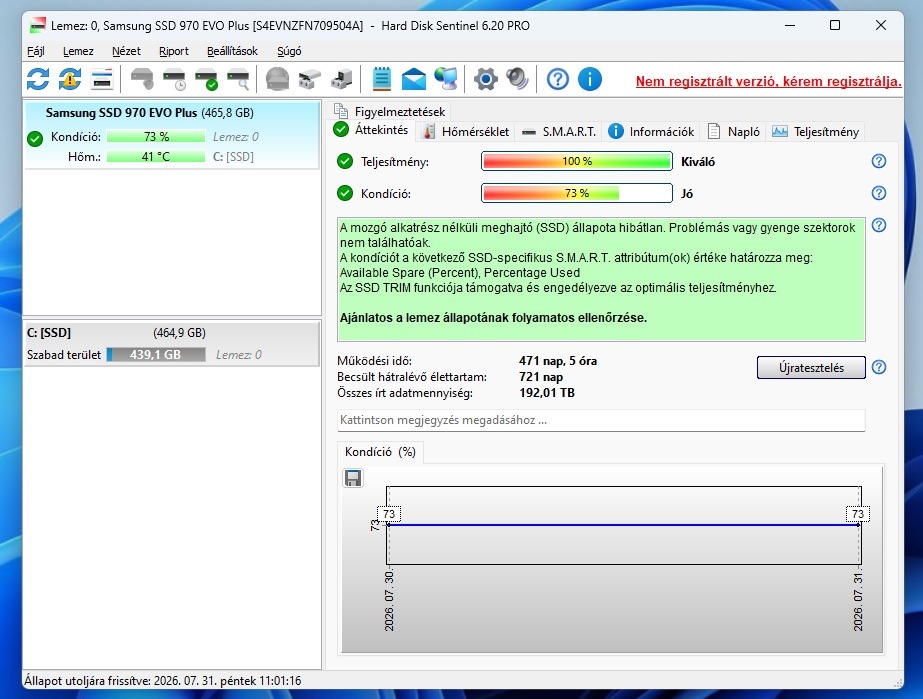Click the blue info circle toolbar icon

tap(590, 79)
